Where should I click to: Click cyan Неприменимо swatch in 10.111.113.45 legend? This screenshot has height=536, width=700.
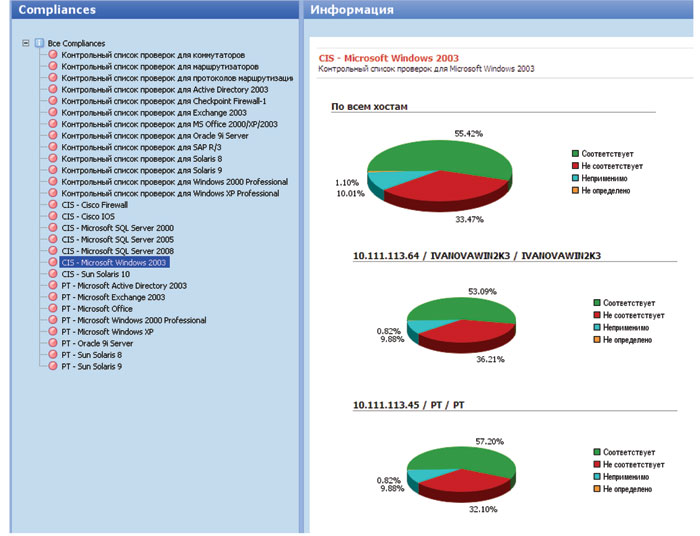597,477
